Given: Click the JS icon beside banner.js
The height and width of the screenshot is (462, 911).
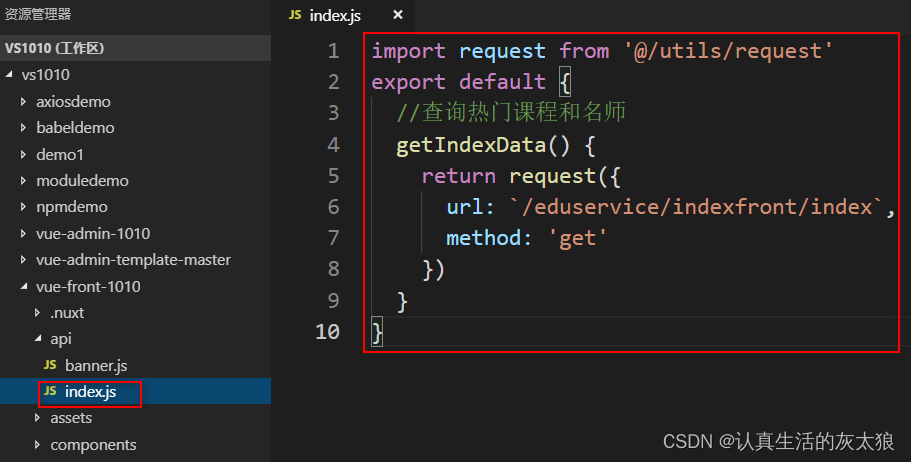Looking at the screenshot, I should [x=50, y=365].
